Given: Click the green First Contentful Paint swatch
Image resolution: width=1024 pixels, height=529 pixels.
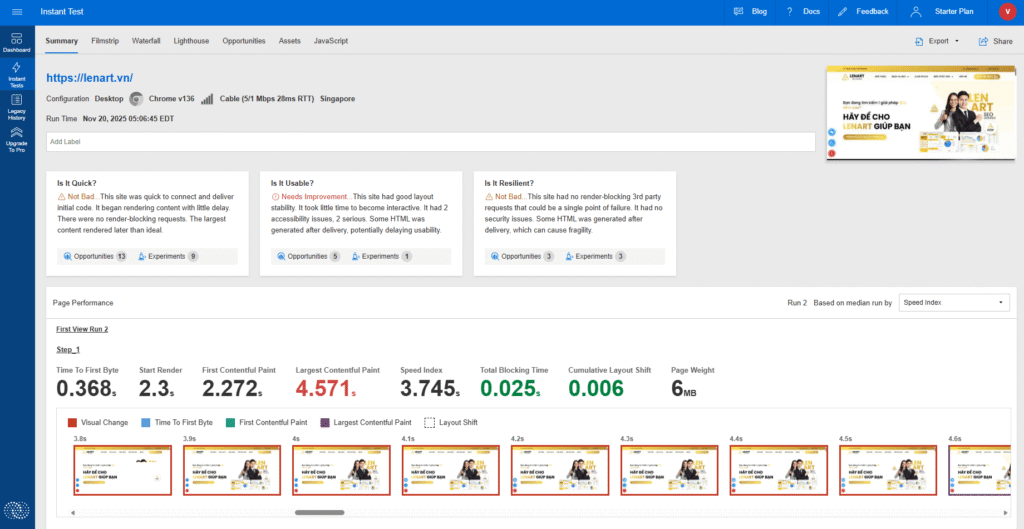Looking at the screenshot, I should click(x=230, y=423).
